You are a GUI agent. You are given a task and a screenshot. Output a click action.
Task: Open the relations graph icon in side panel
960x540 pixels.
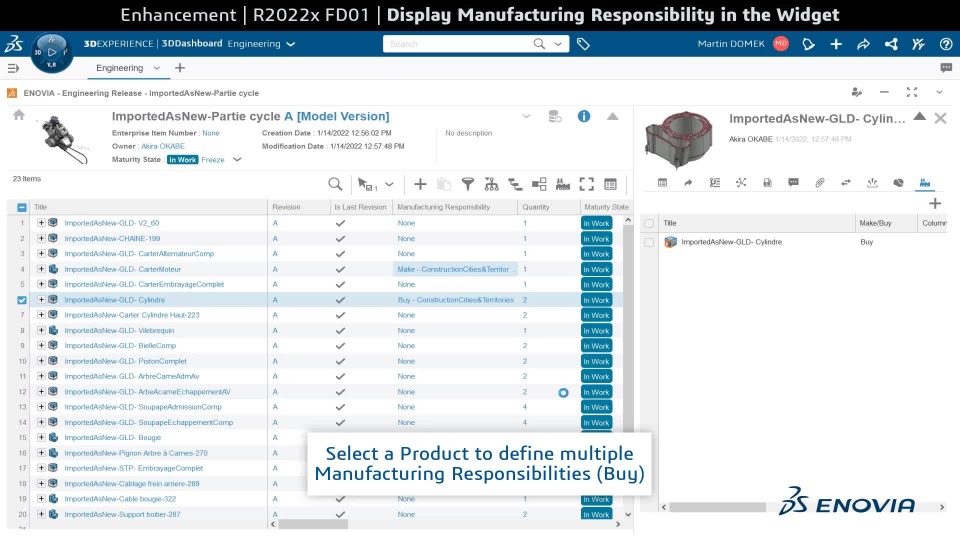(x=741, y=182)
